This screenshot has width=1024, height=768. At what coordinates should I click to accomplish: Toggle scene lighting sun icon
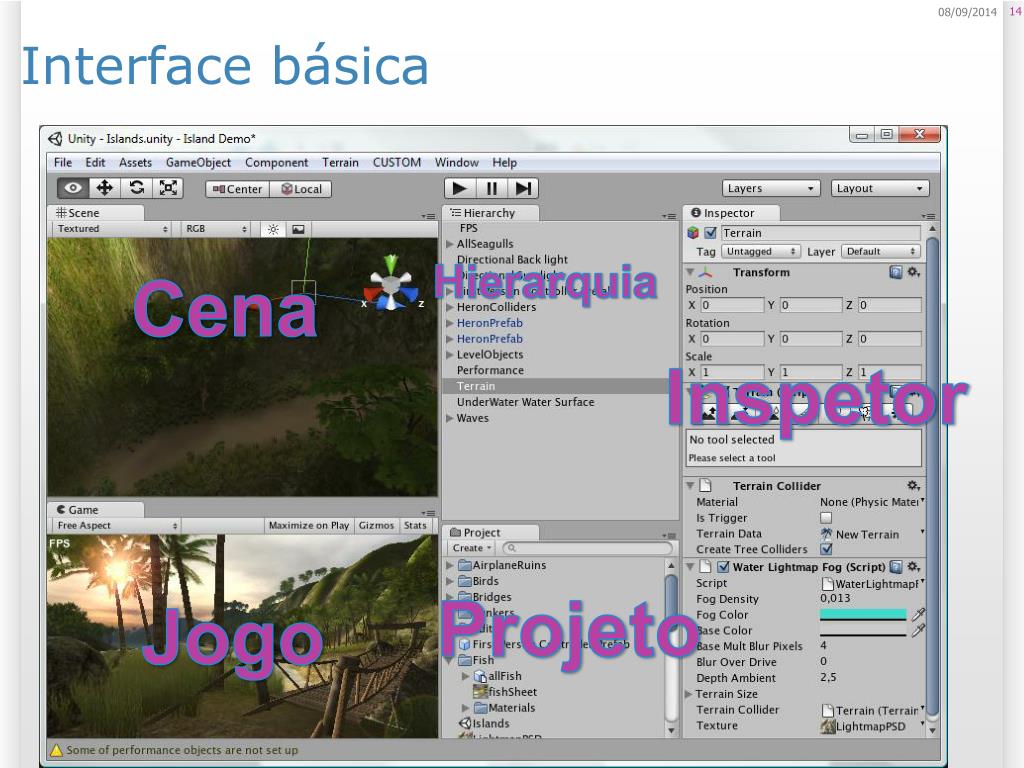(x=273, y=229)
